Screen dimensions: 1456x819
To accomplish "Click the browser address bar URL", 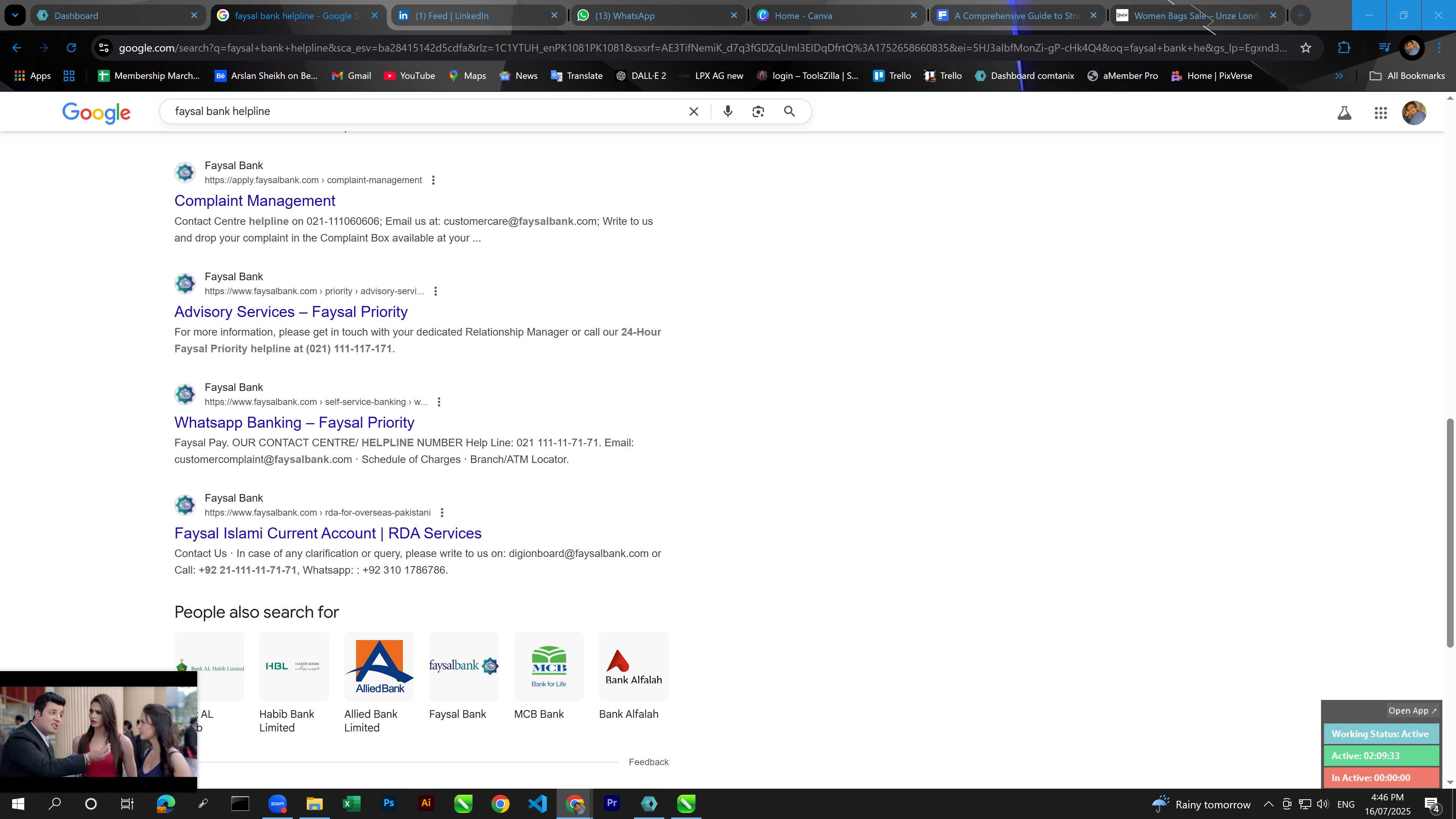I will 703,48.
